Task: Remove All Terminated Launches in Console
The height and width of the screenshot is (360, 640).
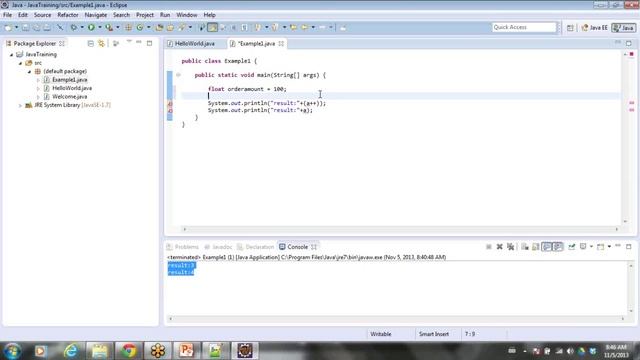Action: (510, 247)
